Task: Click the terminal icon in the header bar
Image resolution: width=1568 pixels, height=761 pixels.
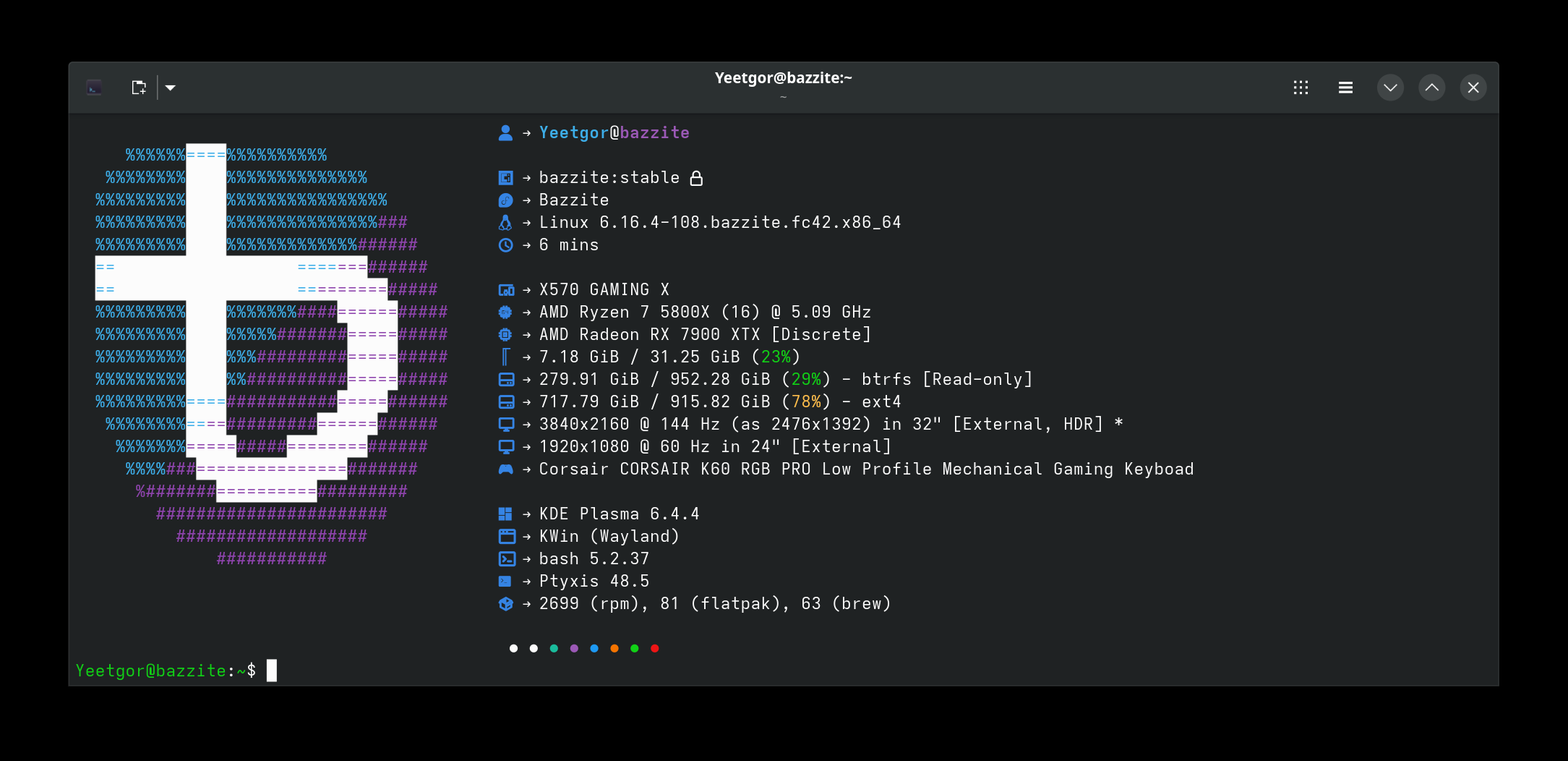Action: click(94, 88)
